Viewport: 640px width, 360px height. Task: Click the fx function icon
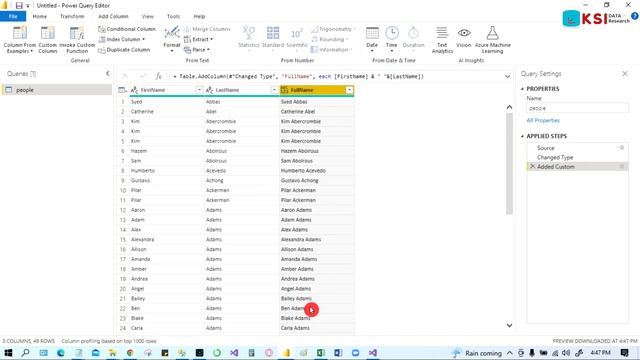pyautogui.click(x=158, y=76)
